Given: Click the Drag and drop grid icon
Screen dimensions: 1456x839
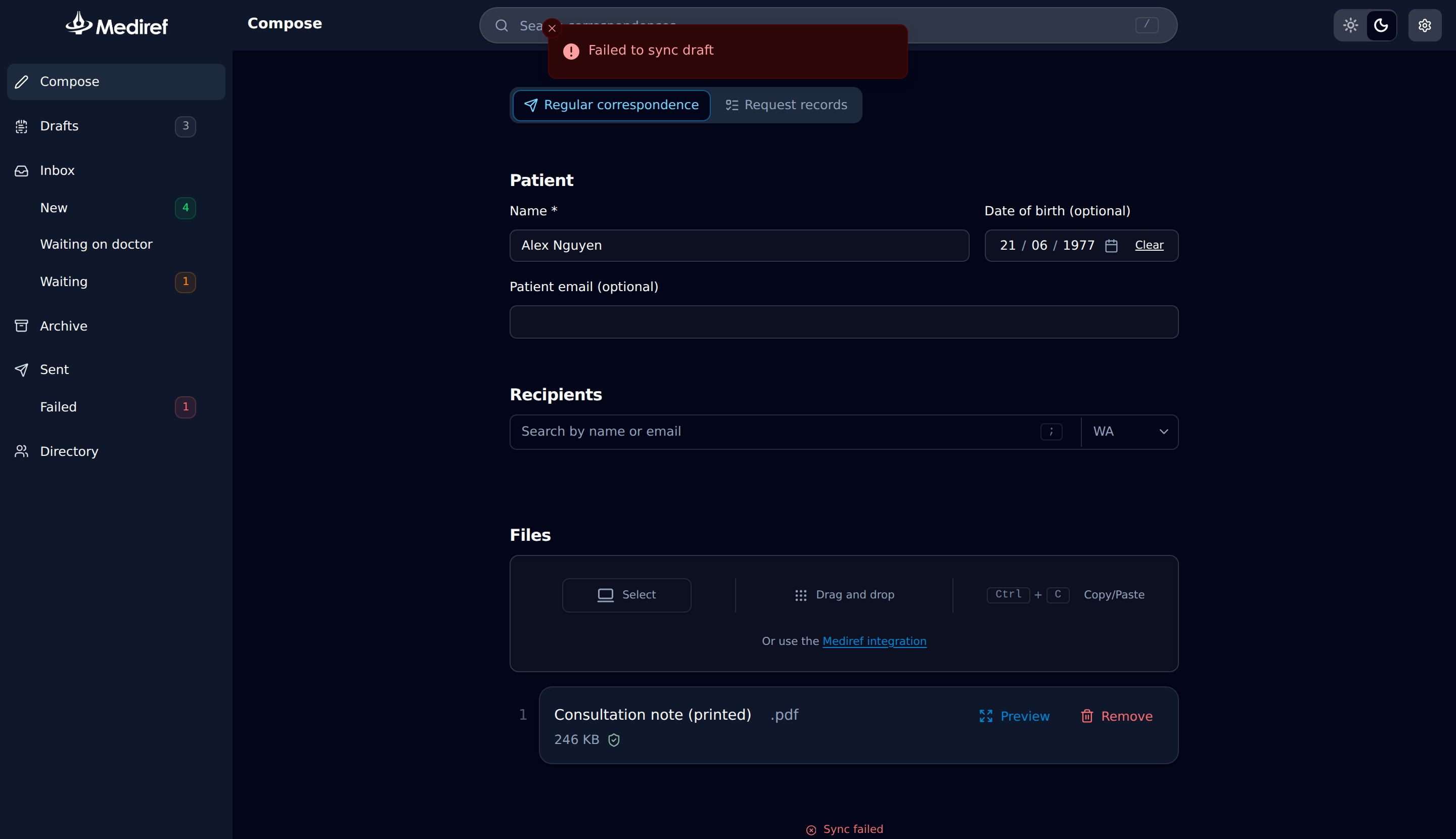Looking at the screenshot, I should pos(801,595).
